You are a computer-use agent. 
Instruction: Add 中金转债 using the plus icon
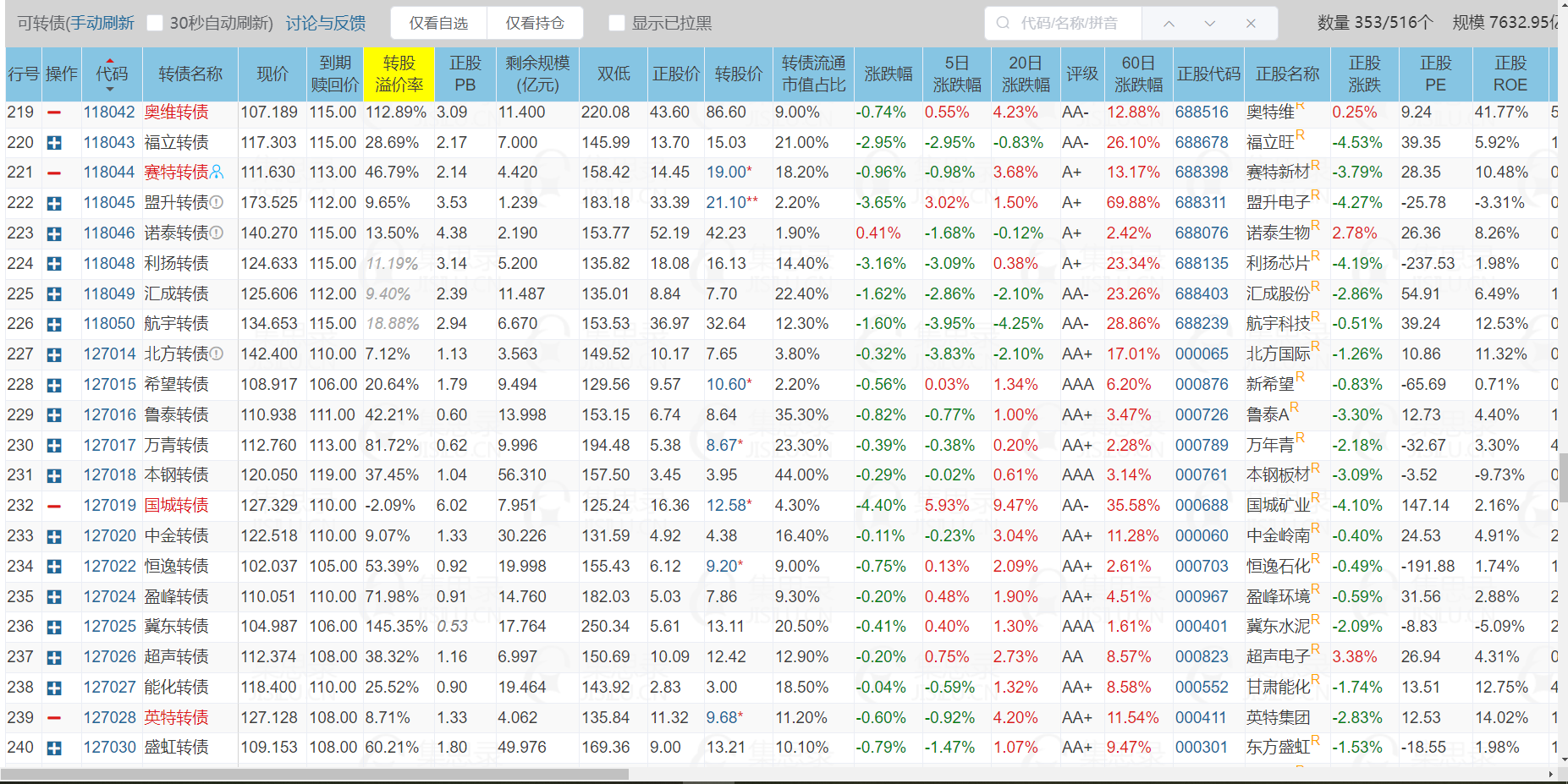(x=54, y=536)
